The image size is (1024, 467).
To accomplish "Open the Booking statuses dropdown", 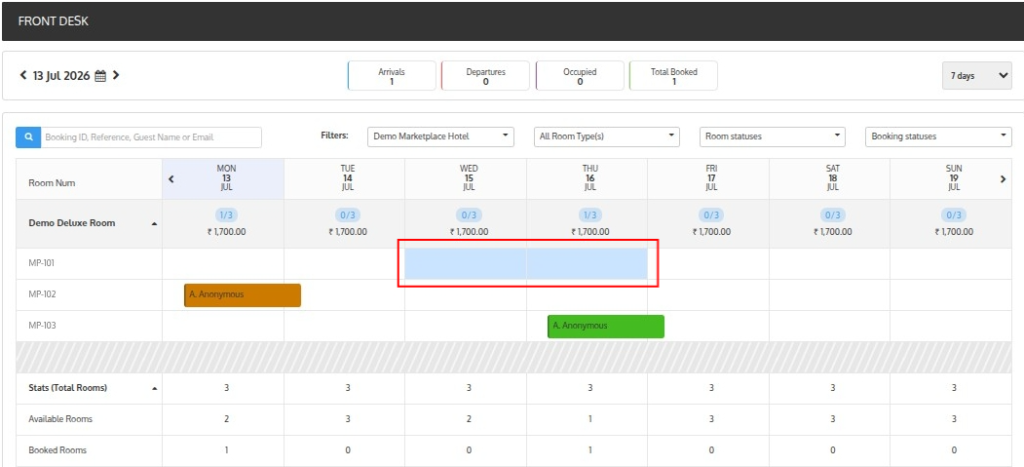I will pyautogui.click(x=938, y=137).
